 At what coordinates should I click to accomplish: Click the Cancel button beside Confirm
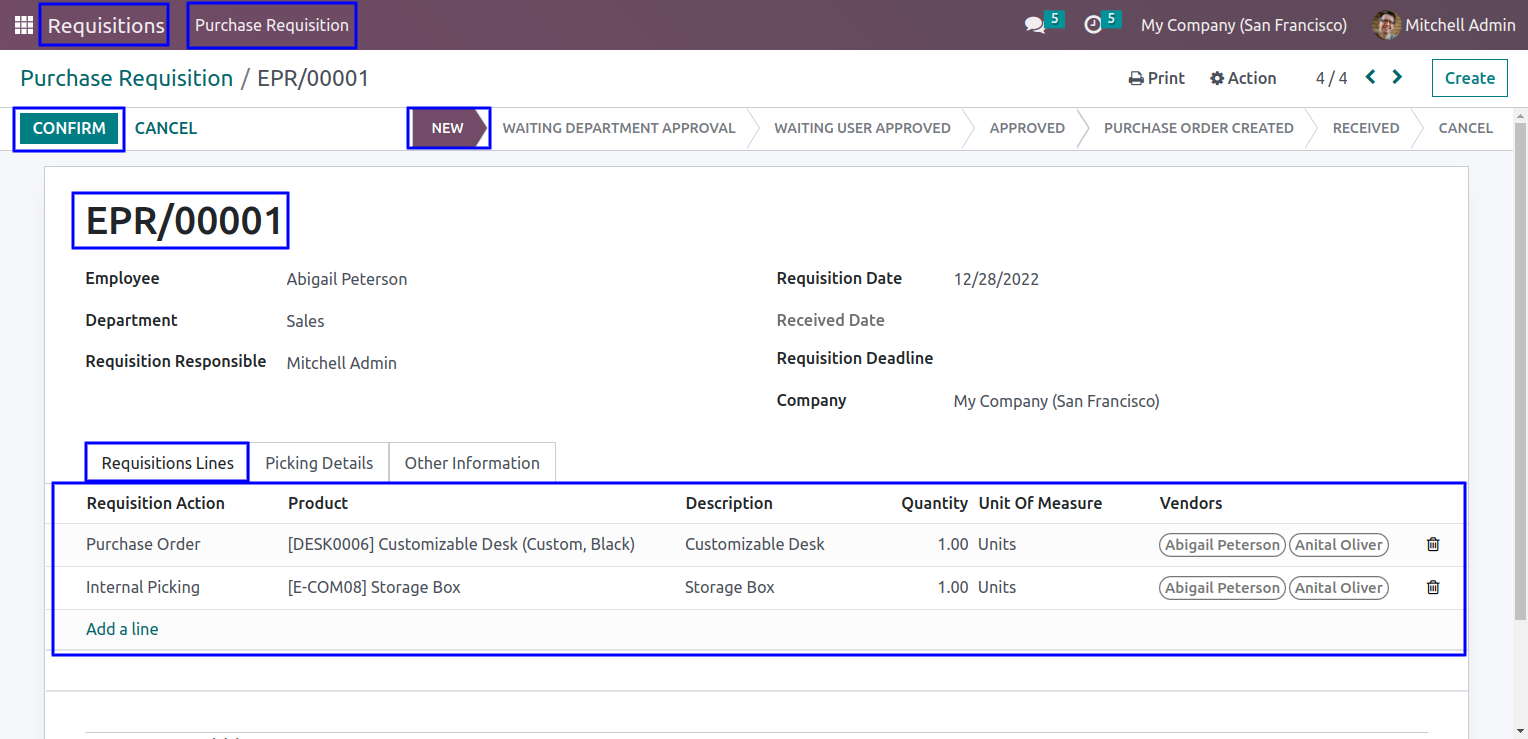(166, 128)
